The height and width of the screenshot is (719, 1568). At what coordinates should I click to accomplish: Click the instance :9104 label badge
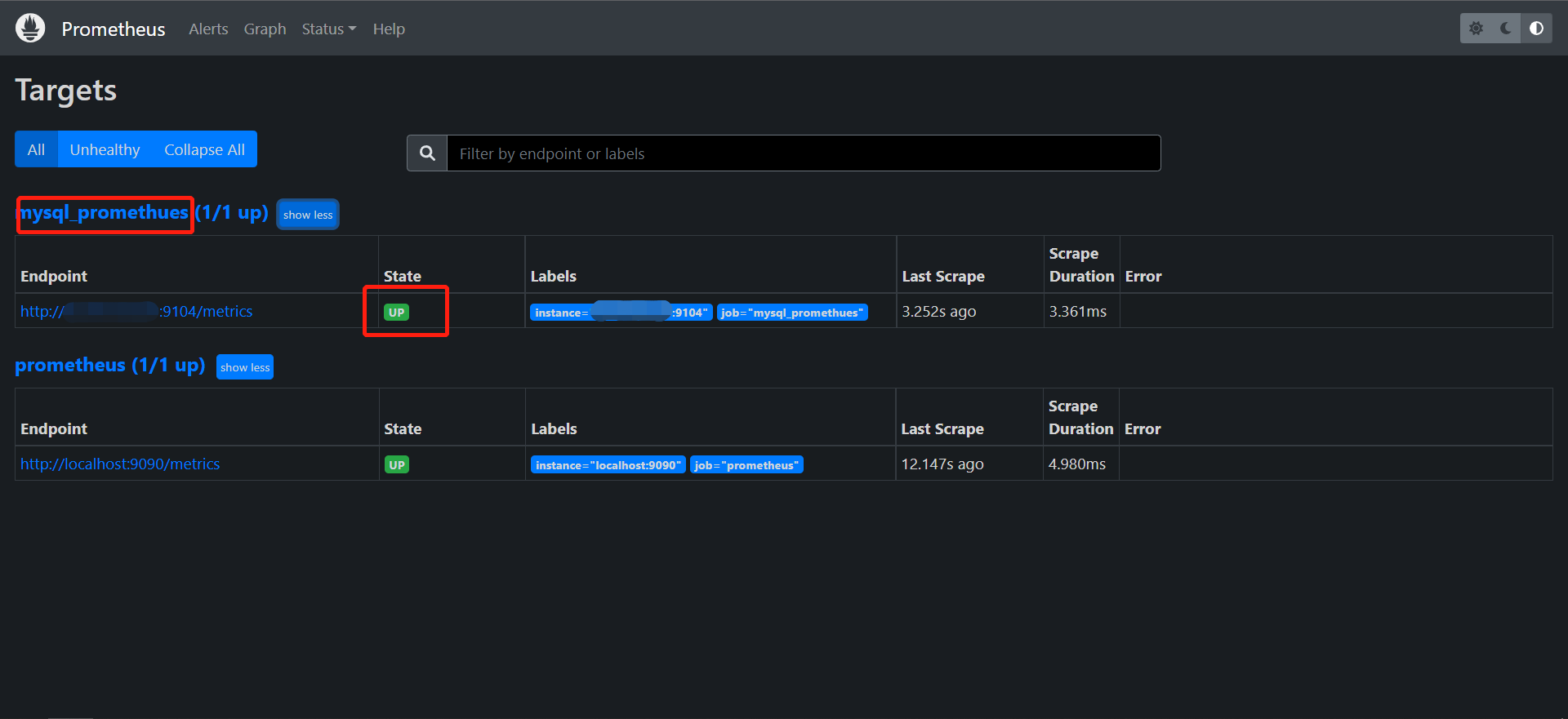tap(621, 312)
